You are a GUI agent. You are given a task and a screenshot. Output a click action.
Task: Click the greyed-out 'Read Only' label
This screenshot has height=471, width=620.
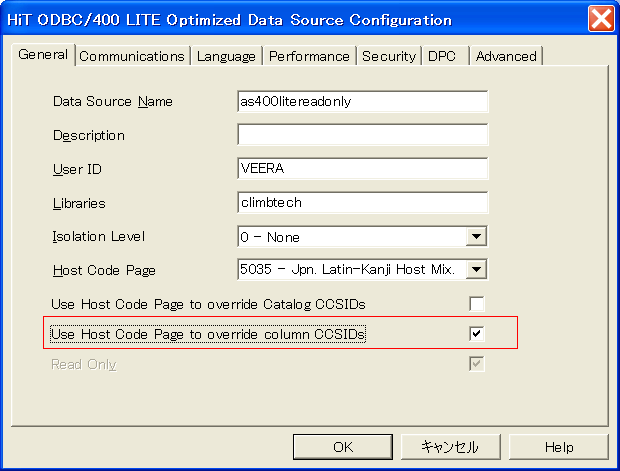pyautogui.click(x=84, y=364)
